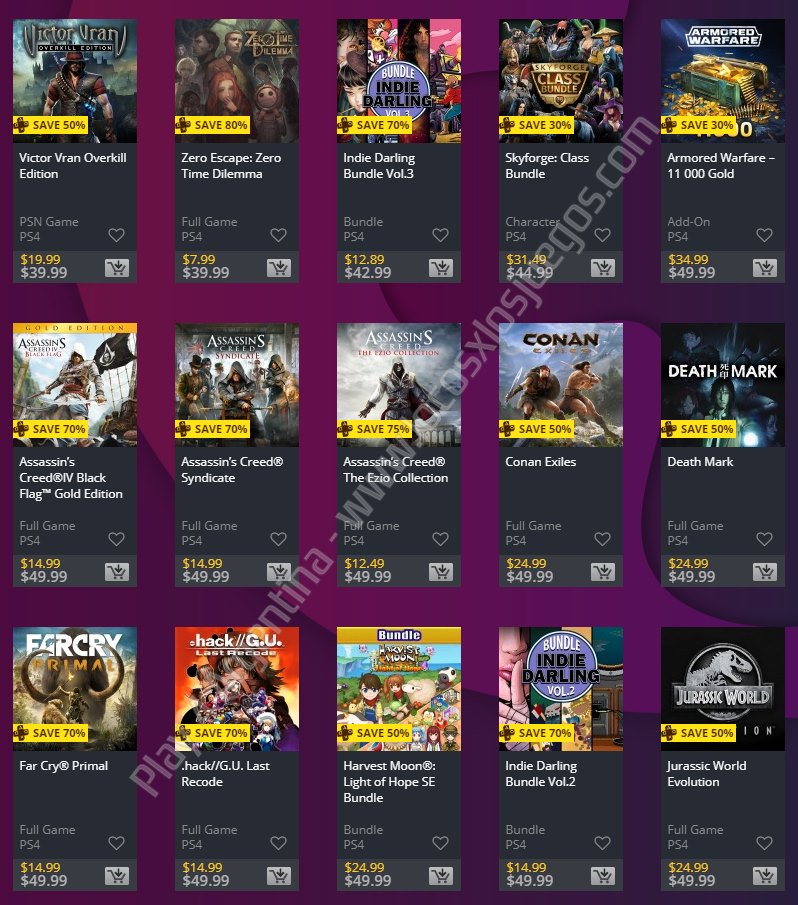The height and width of the screenshot is (905, 798).
Task: Favorite Assassin's Creed Black Flag Gold Edition
Action: [x=117, y=539]
